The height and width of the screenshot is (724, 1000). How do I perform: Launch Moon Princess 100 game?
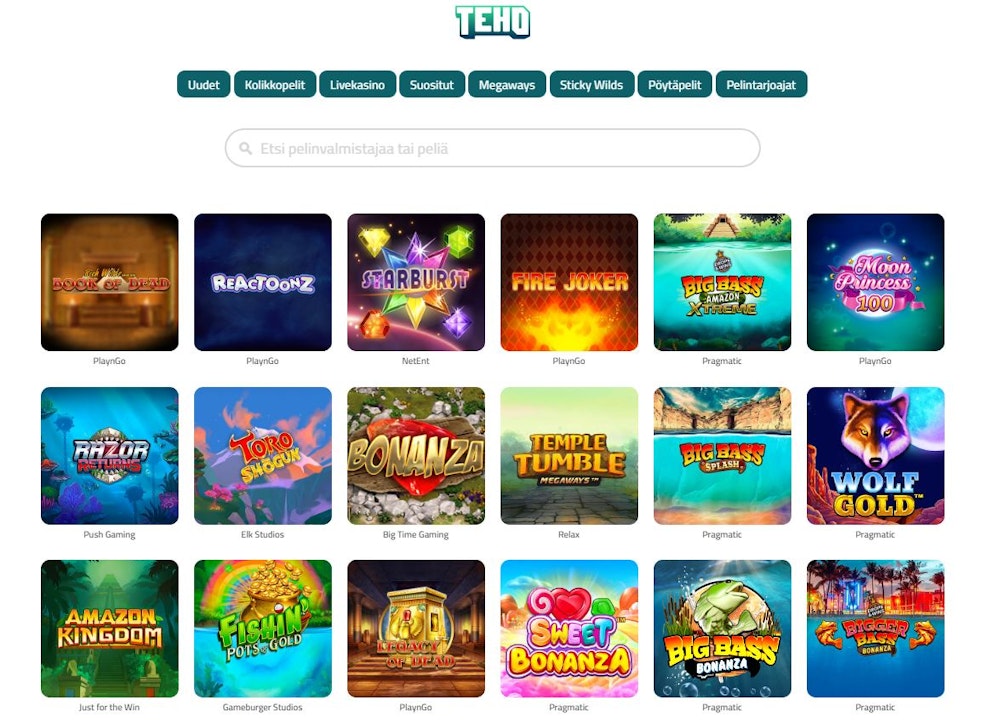click(x=875, y=282)
